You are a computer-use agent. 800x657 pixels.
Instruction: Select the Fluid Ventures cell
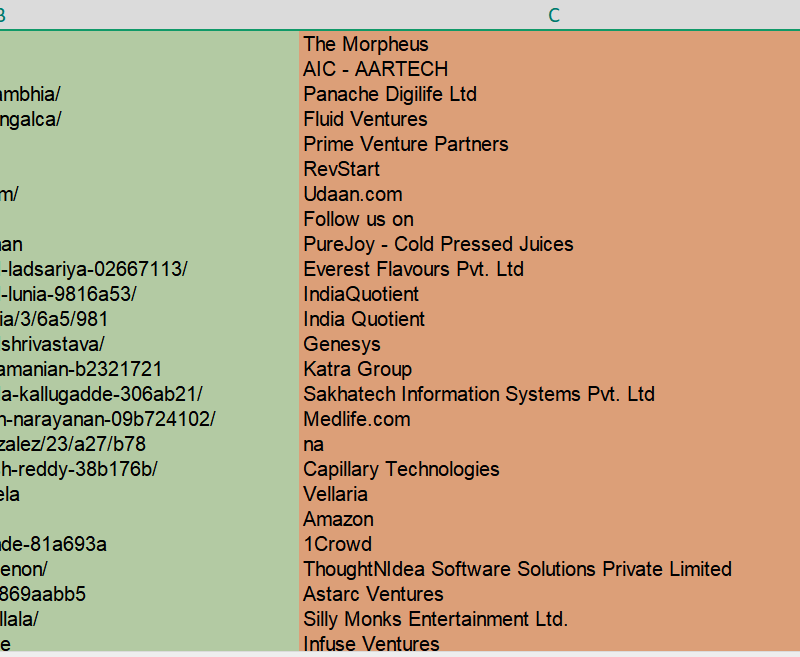pyautogui.click(x=549, y=119)
